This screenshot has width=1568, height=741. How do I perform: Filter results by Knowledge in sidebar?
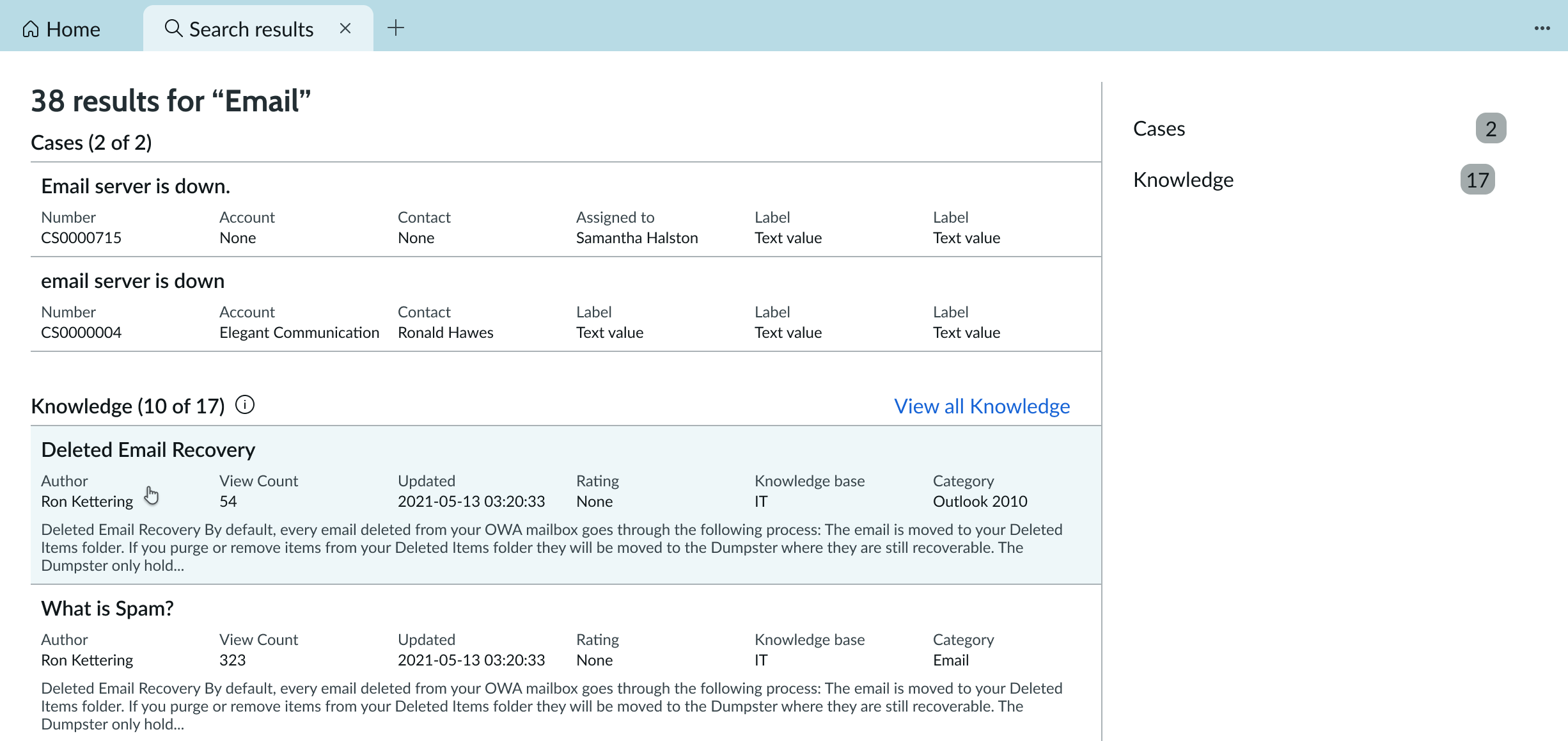coord(1183,179)
